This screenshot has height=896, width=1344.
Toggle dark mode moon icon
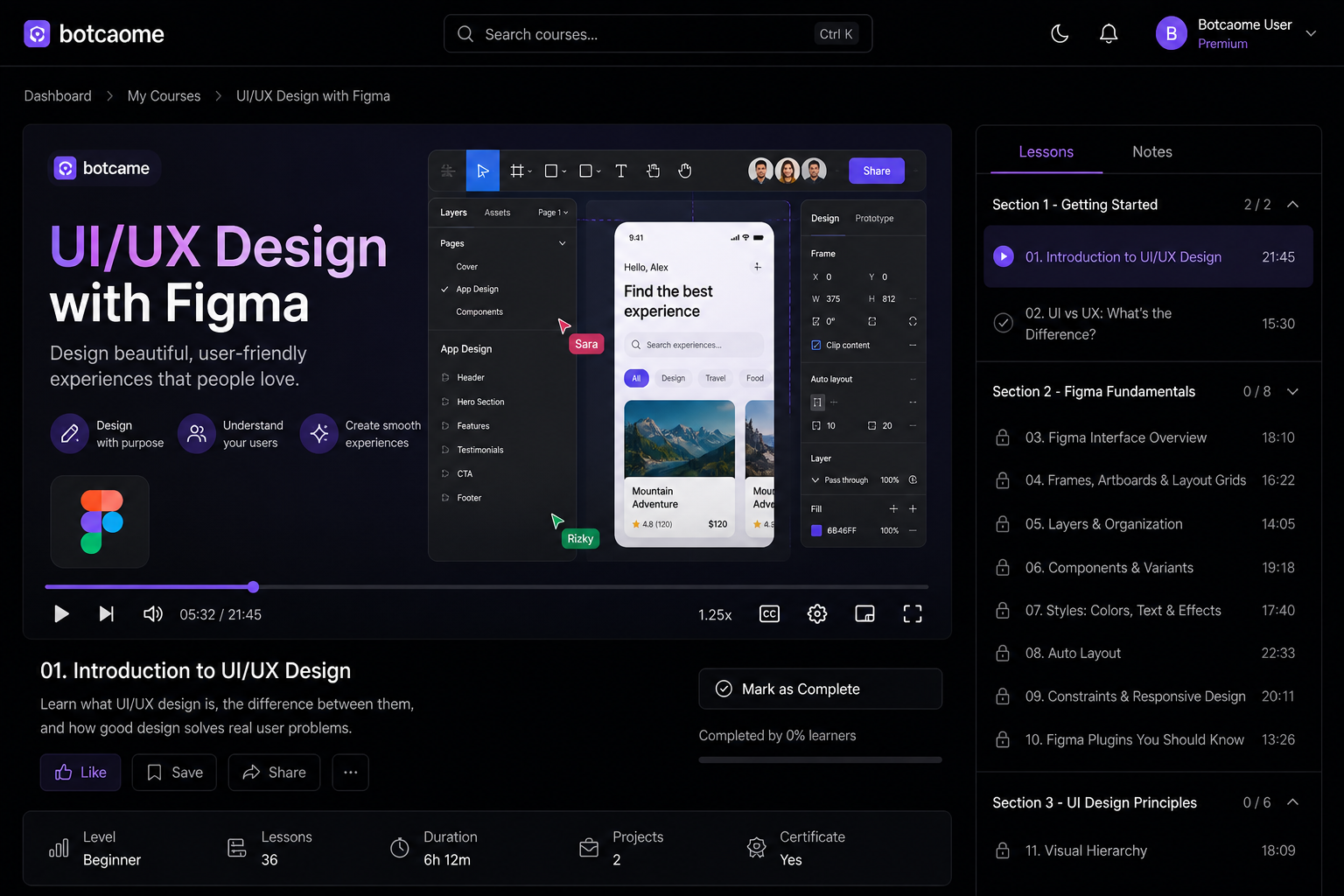[x=1060, y=34]
